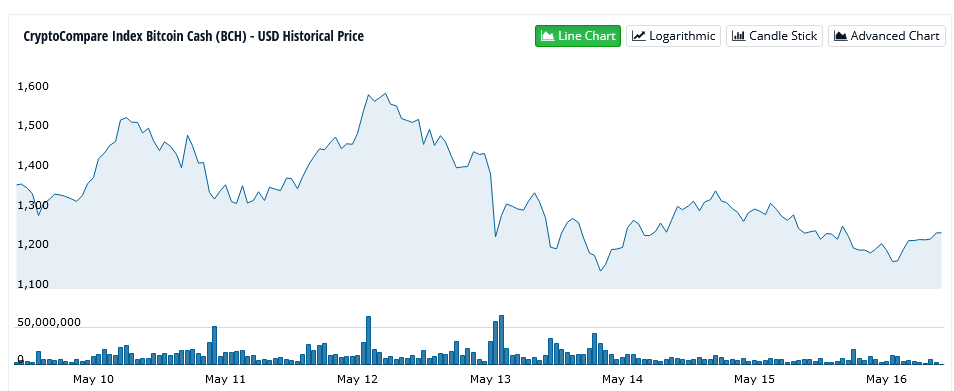
Task: Click the May 12 date label
Action: click(357, 379)
